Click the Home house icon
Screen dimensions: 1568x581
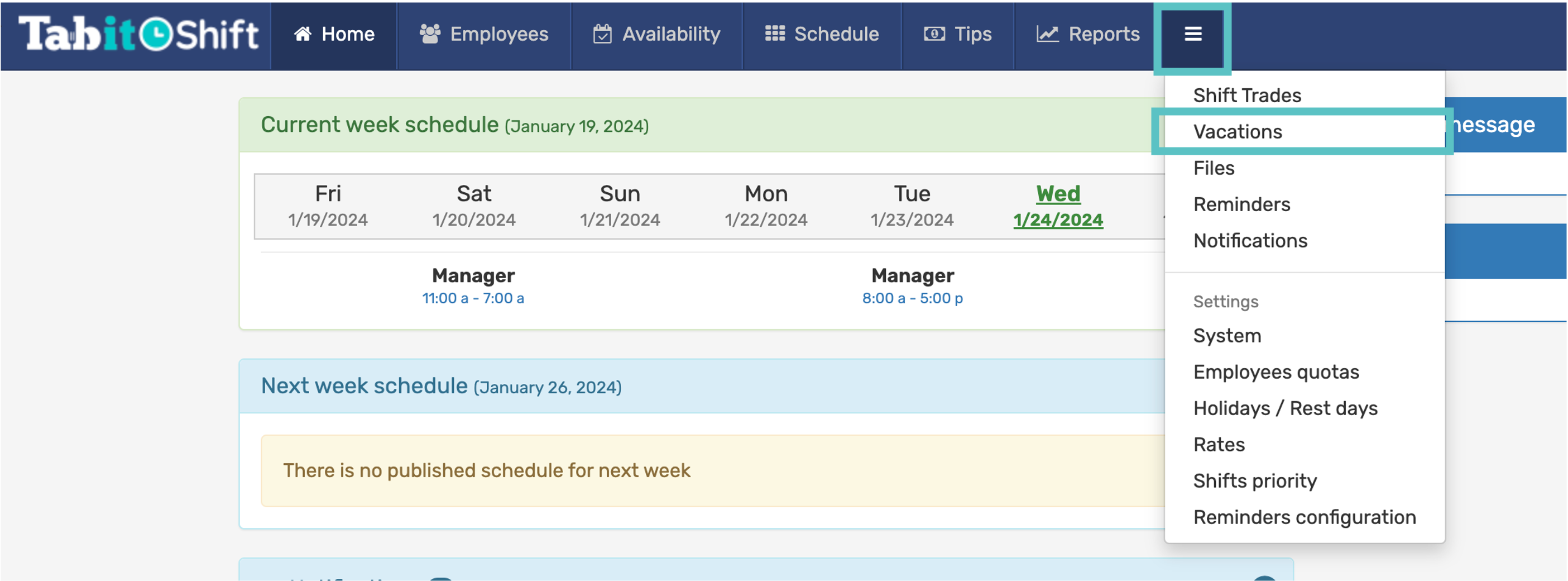[303, 34]
